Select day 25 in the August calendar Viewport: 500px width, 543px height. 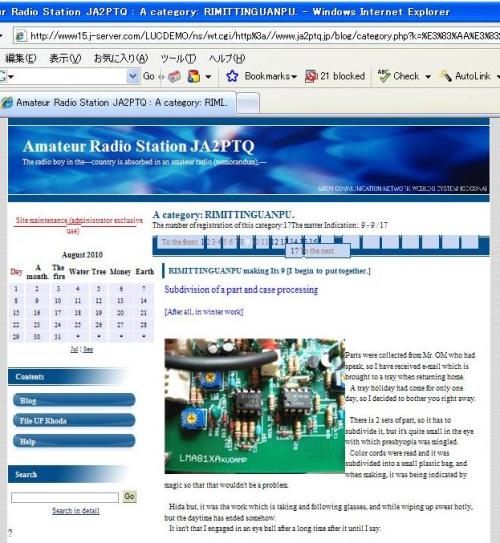pyautogui.click(x=78, y=325)
